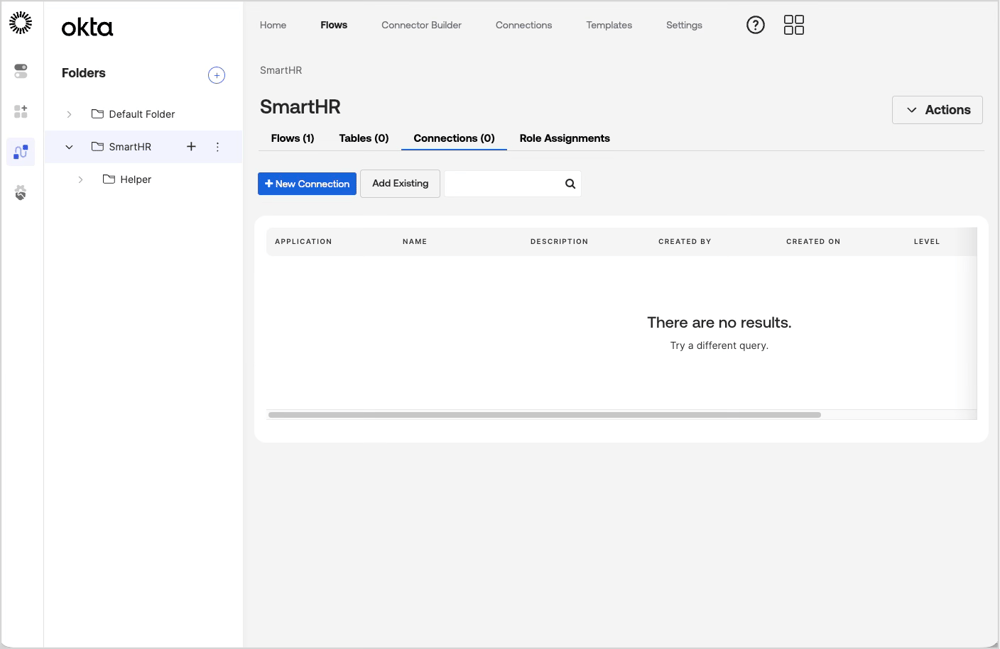This screenshot has height=649, width=1000.
Task: Click the SmartHR page title
Action: [300, 106]
